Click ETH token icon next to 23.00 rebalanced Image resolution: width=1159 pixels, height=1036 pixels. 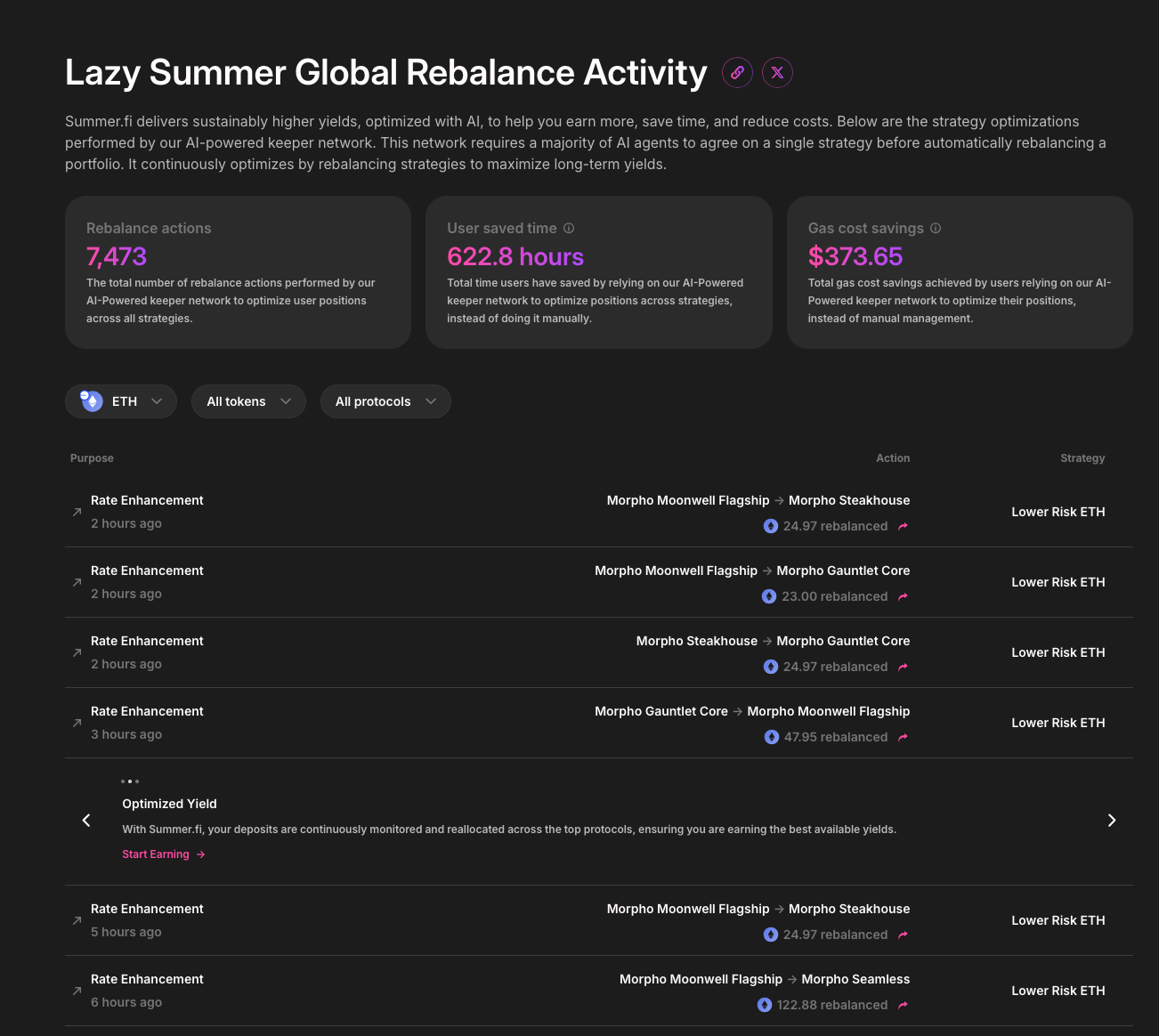coord(769,596)
